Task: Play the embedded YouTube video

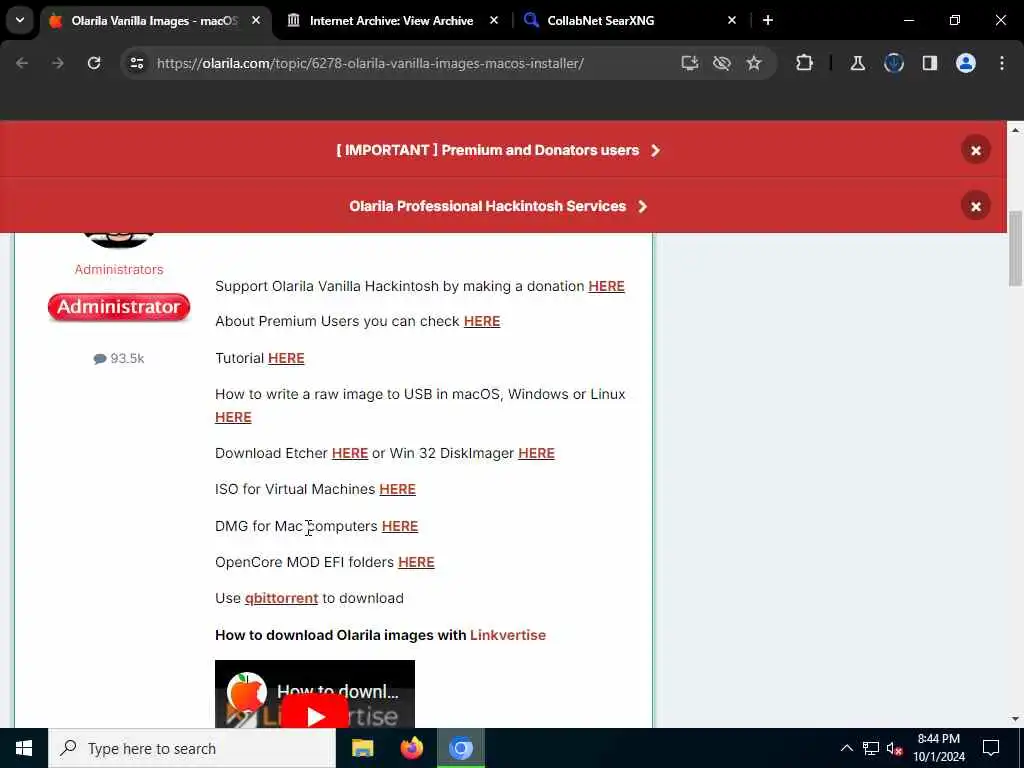Action: (x=315, y=714)
